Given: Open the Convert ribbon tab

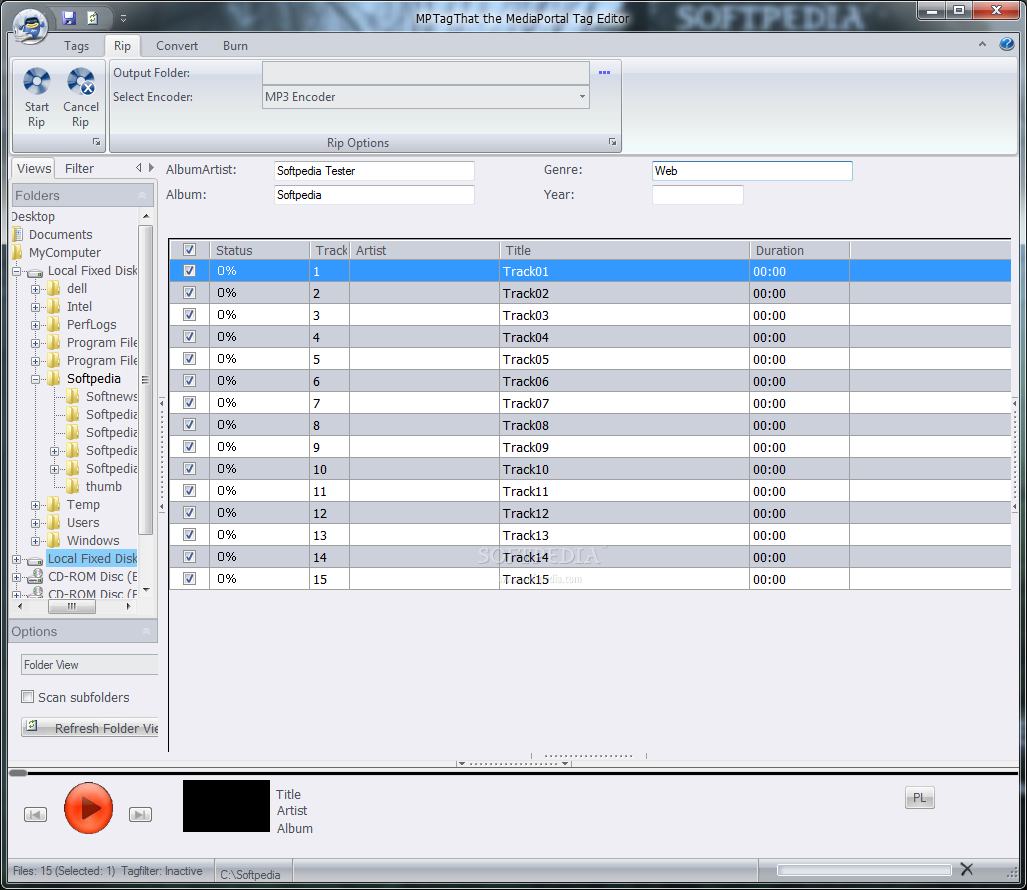Looking at the screenshot, I should (x=177, y=46).
